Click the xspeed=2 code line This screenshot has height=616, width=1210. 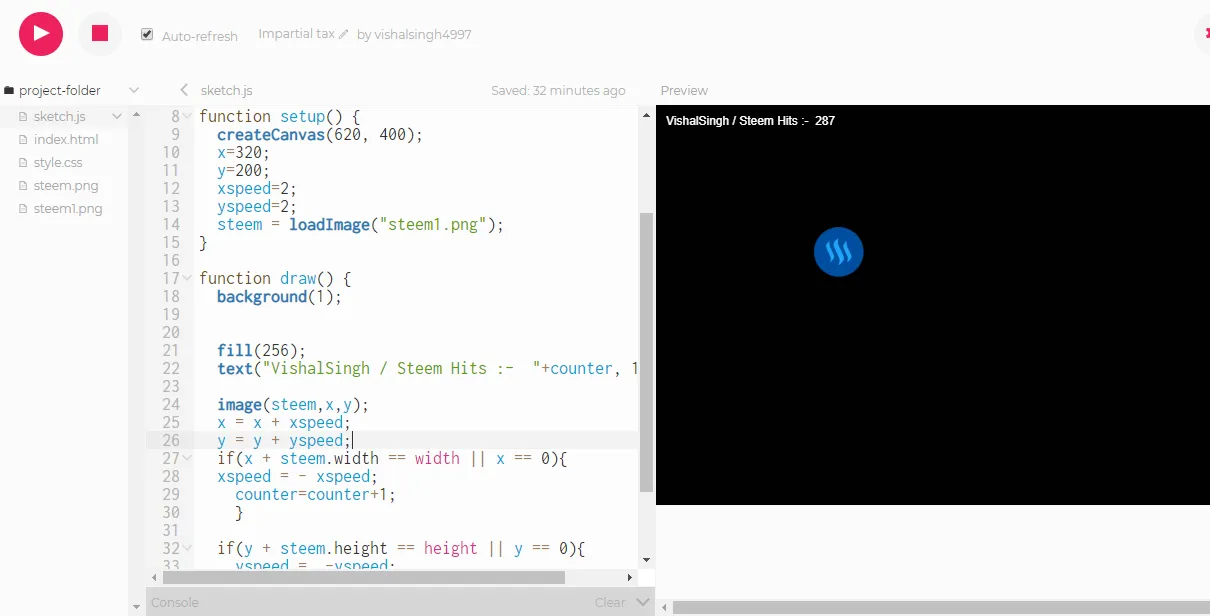[x=257, y=189]
